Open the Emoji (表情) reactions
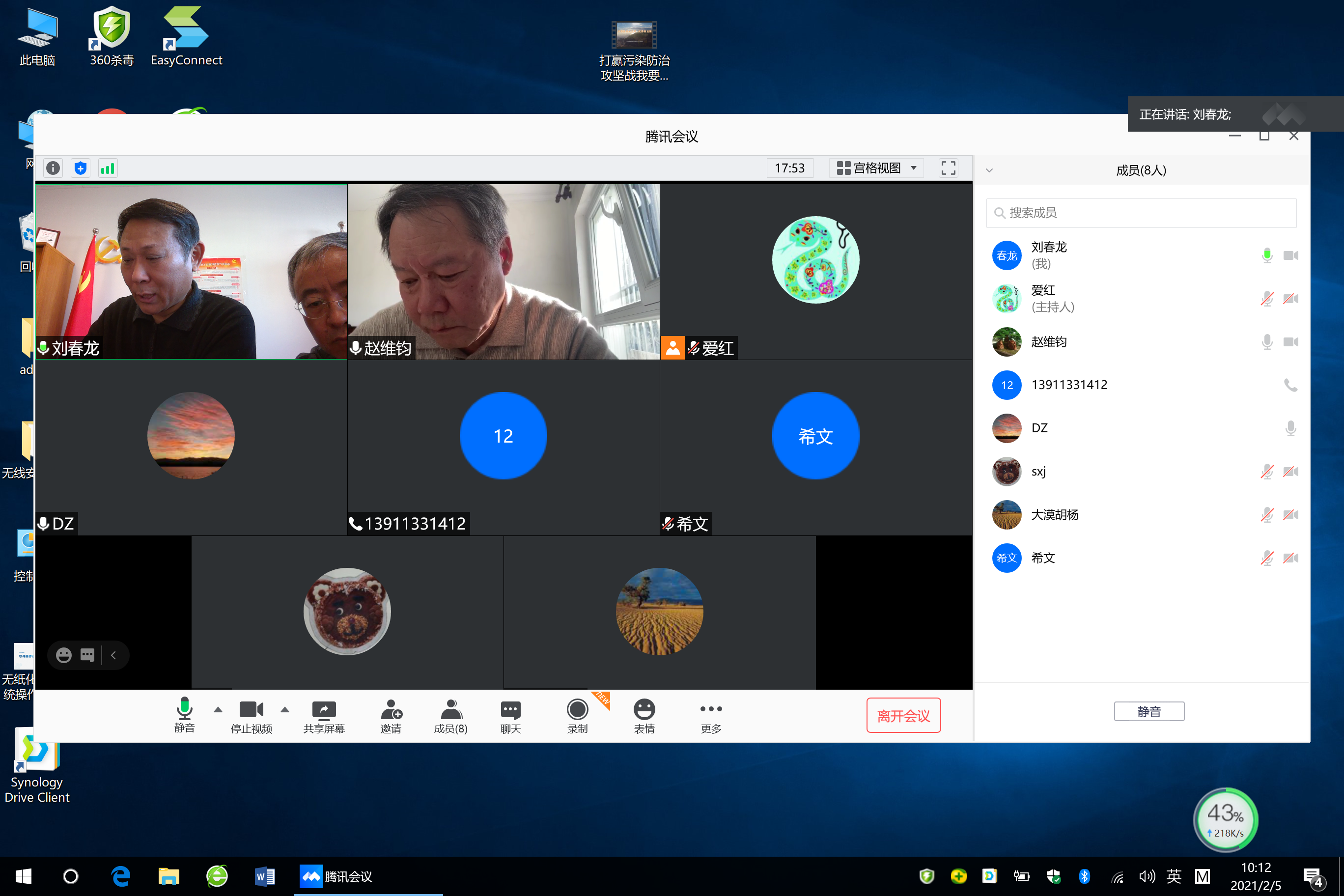 point(644,716)
